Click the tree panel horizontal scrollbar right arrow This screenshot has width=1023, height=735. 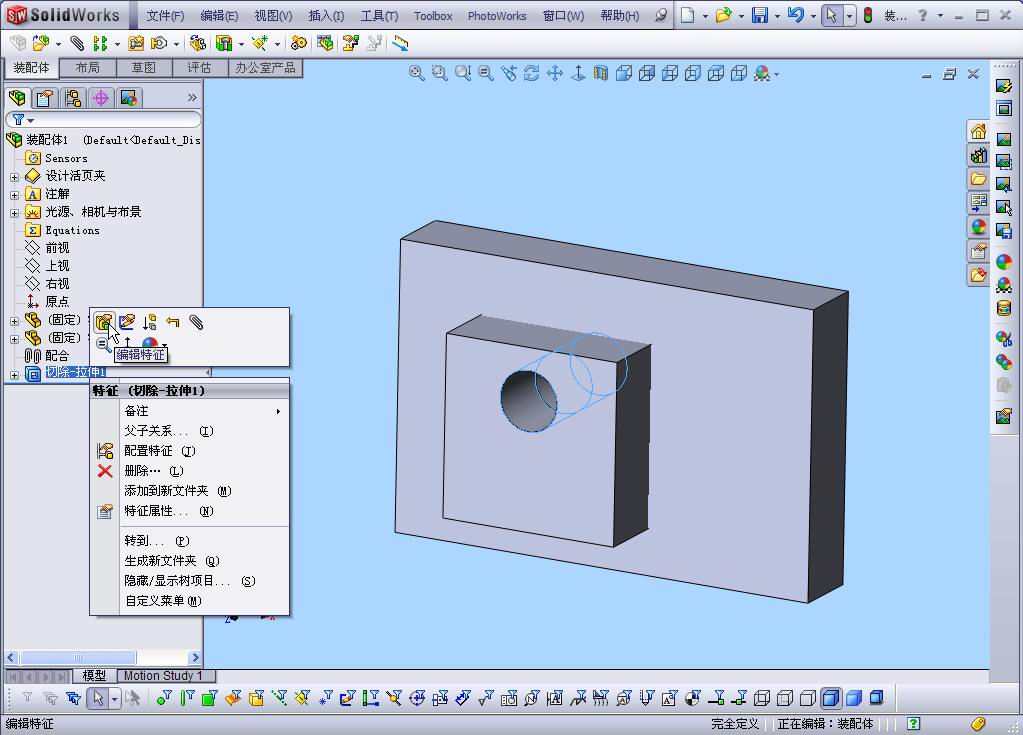(x=194, y=657)
